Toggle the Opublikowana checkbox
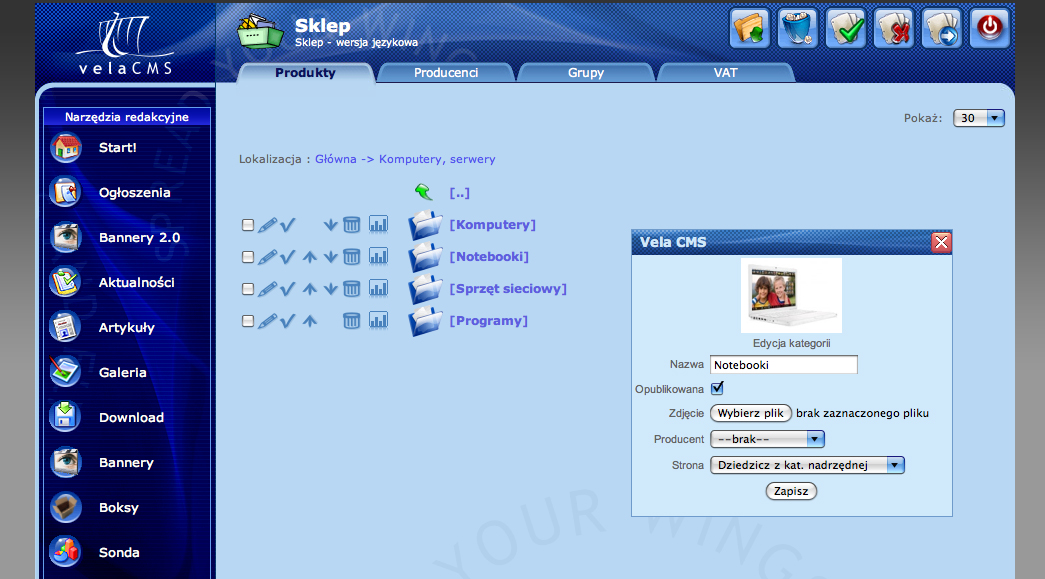The image size is (1045, 579). click(717, 388)
